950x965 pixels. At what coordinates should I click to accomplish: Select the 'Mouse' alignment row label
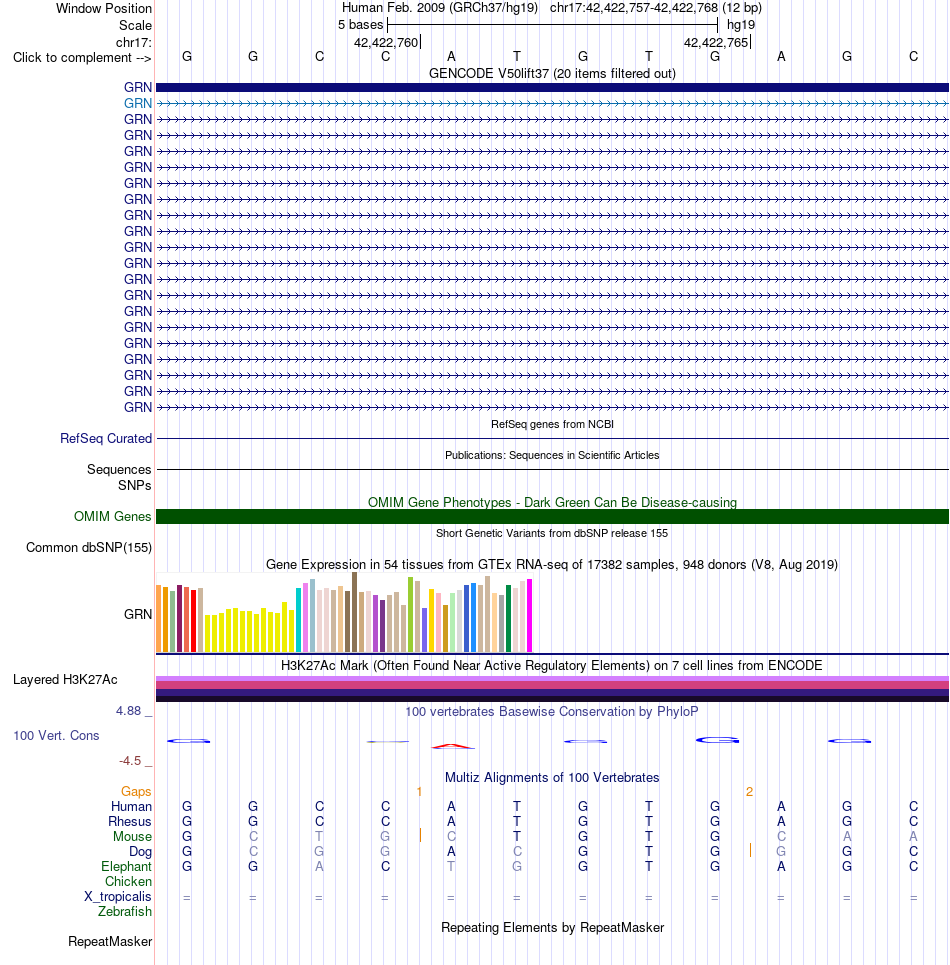[x=132, y=836]
